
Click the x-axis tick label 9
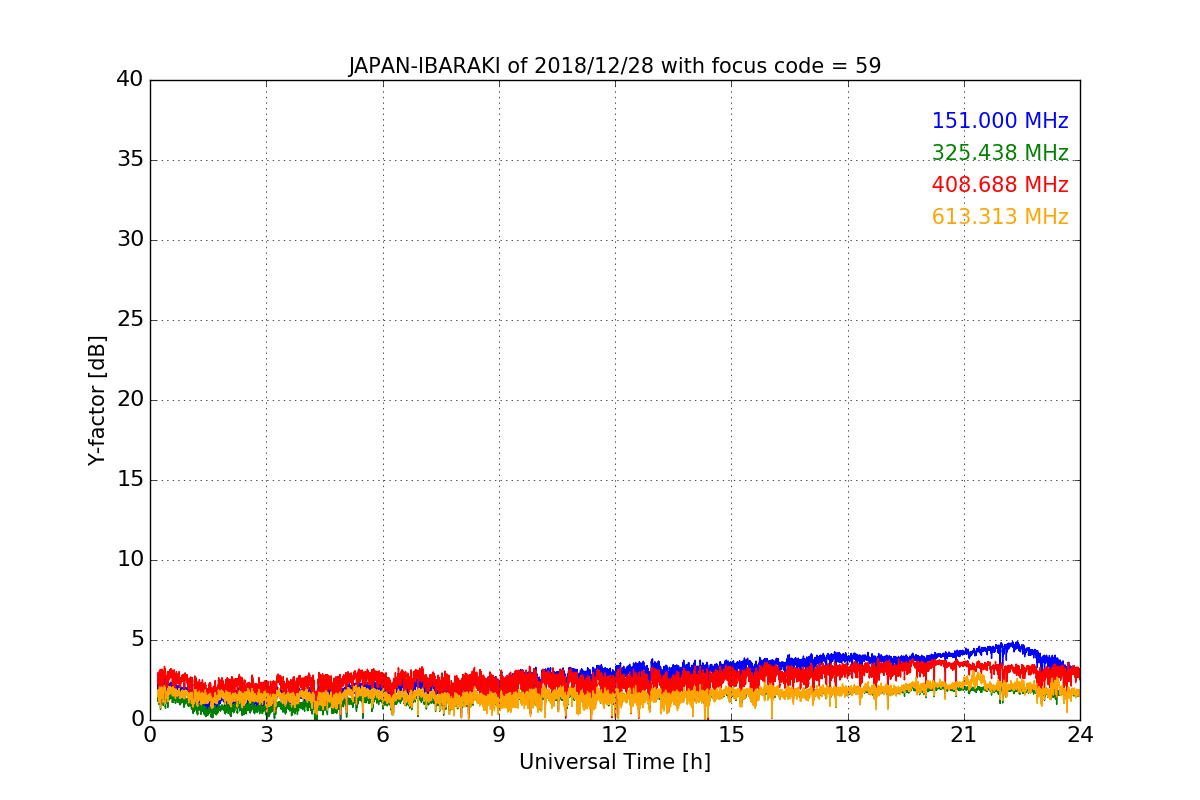coord(499,735)
